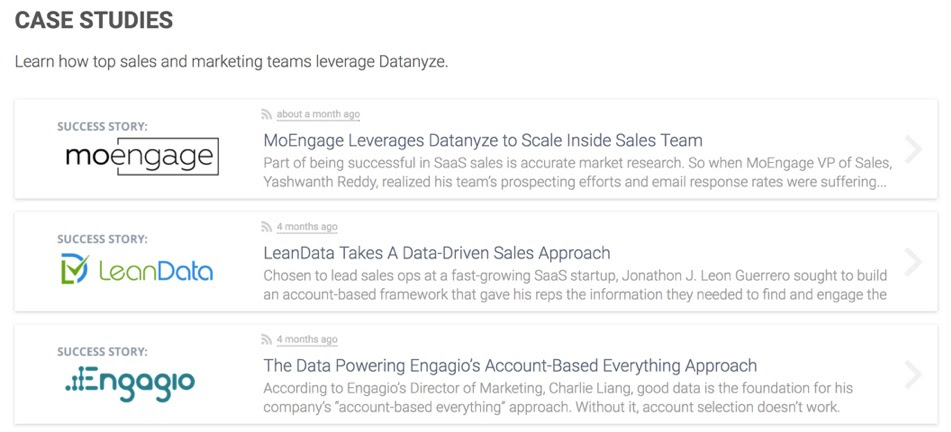The image size is (951, 432).
Task: Click RSS icon in the LeanData card
Action: (x=266, y=227)
